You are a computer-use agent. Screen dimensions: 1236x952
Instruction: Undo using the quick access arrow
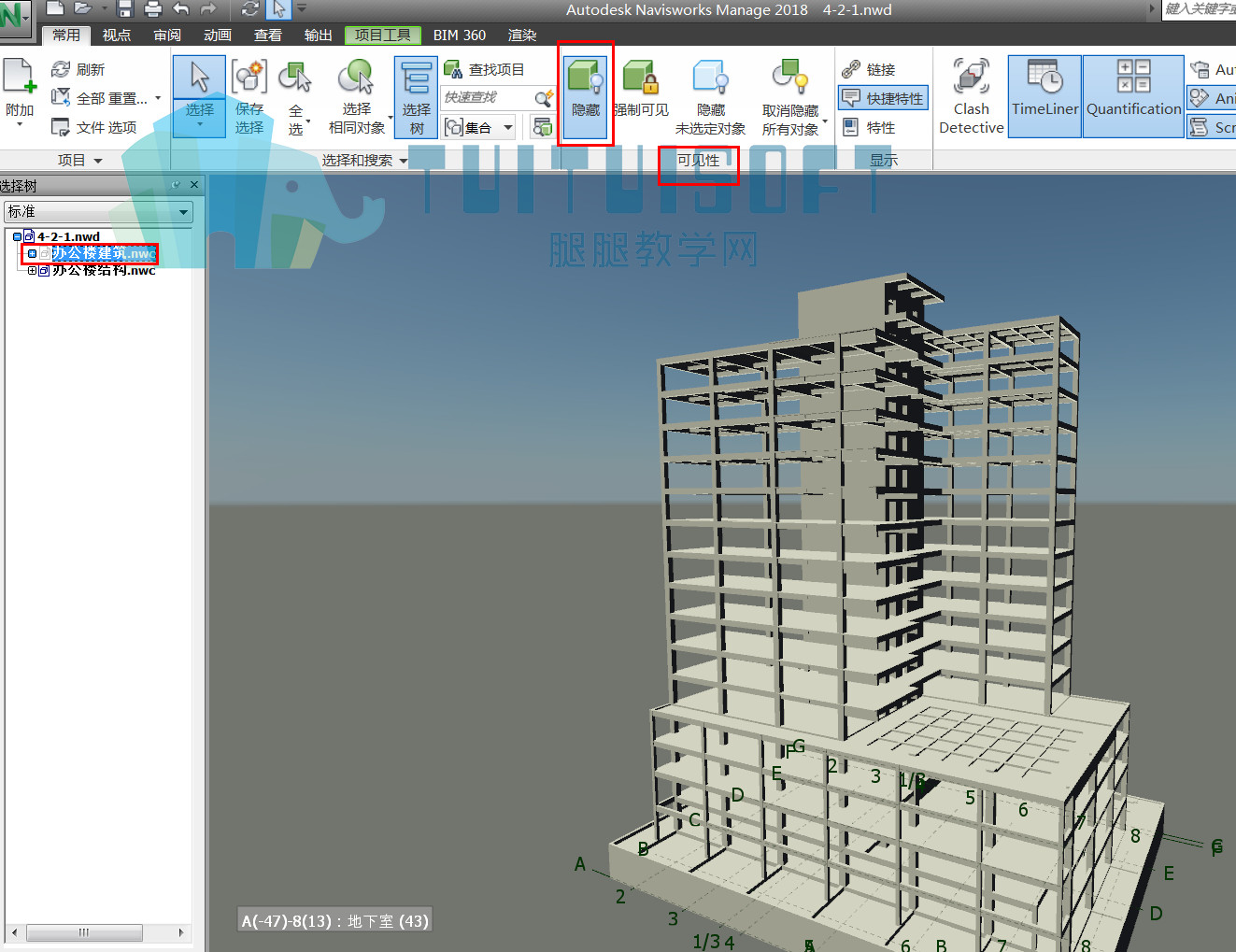point(181,9)
